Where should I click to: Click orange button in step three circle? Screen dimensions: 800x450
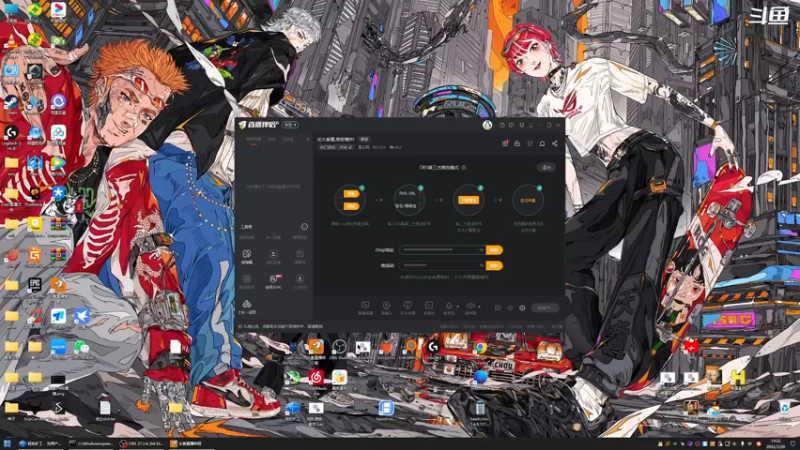pos(468,200)
